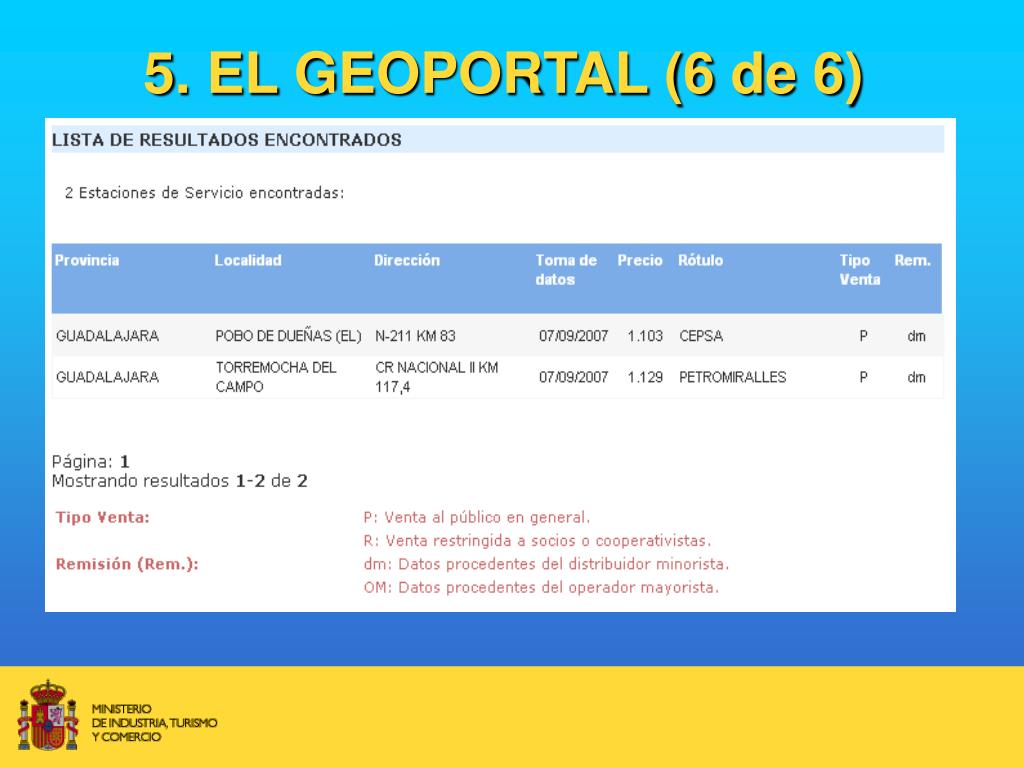Viewport: 1024px width, 768px height.
Task: Click the Rótulo column header
Action: click(700, 261)
